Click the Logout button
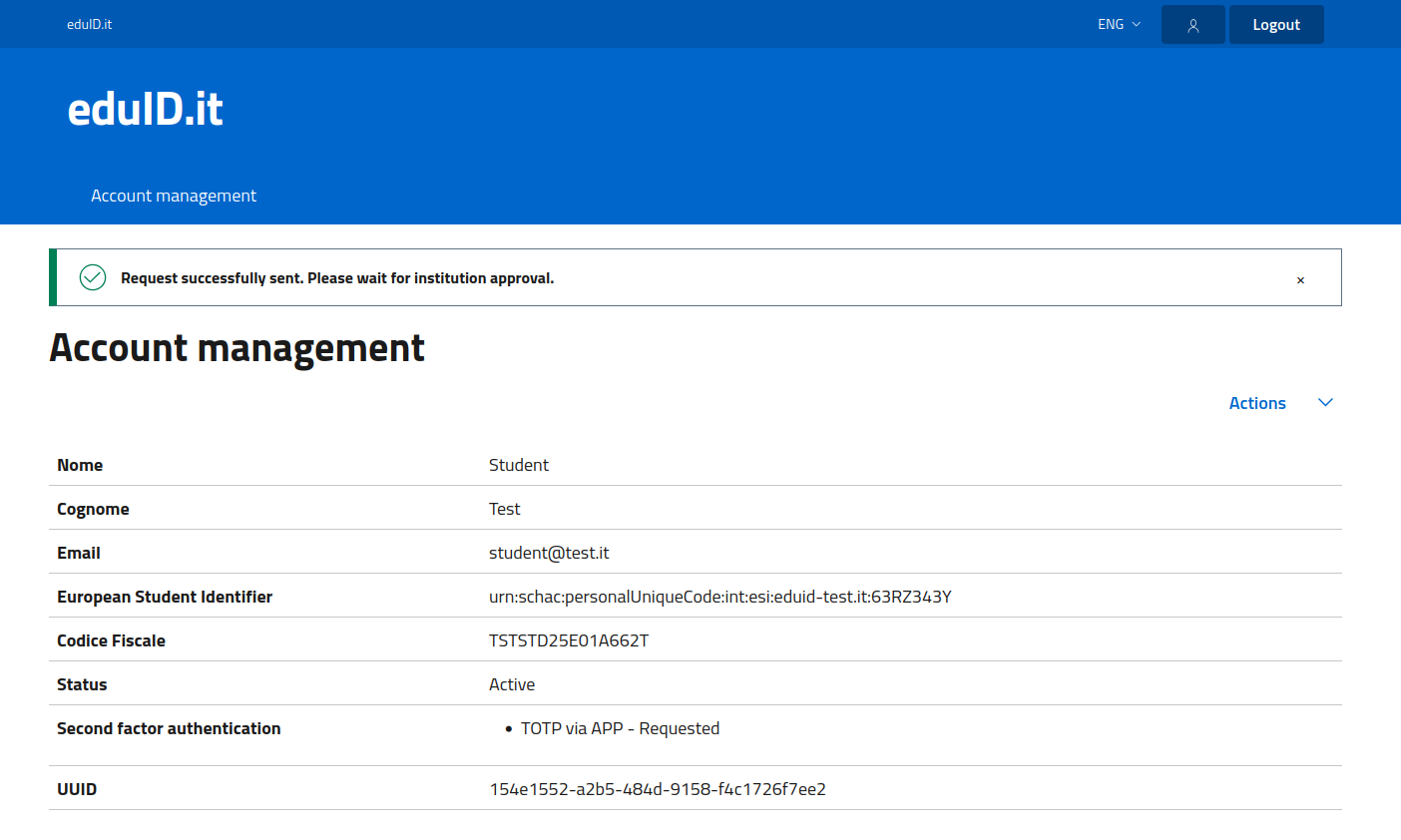Screen dimensions: 1401x840 click(x=1275, y=25)
